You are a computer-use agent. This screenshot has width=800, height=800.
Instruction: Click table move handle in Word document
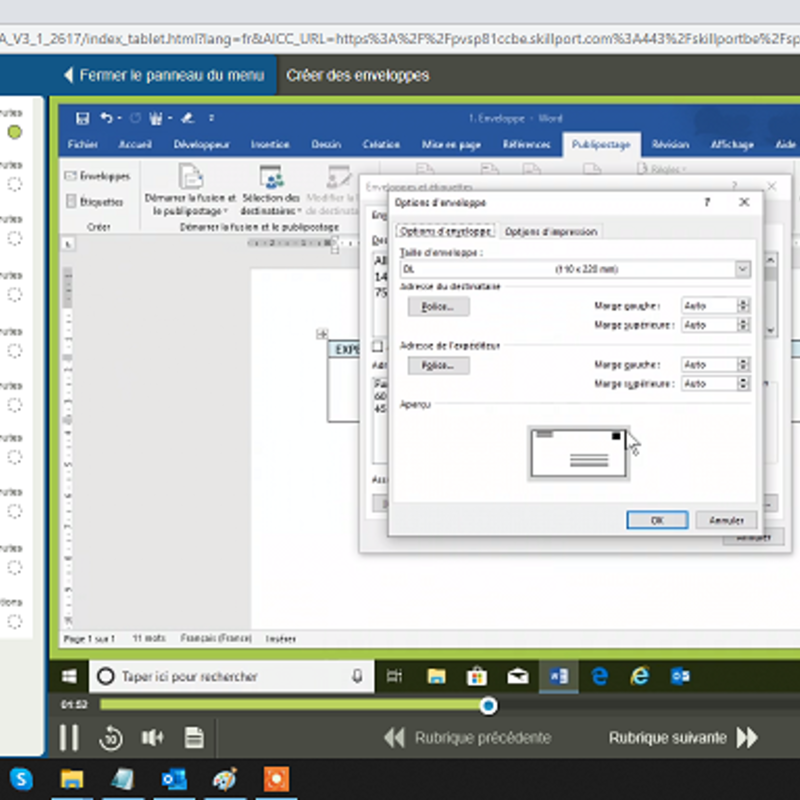[x=322, y=334]
